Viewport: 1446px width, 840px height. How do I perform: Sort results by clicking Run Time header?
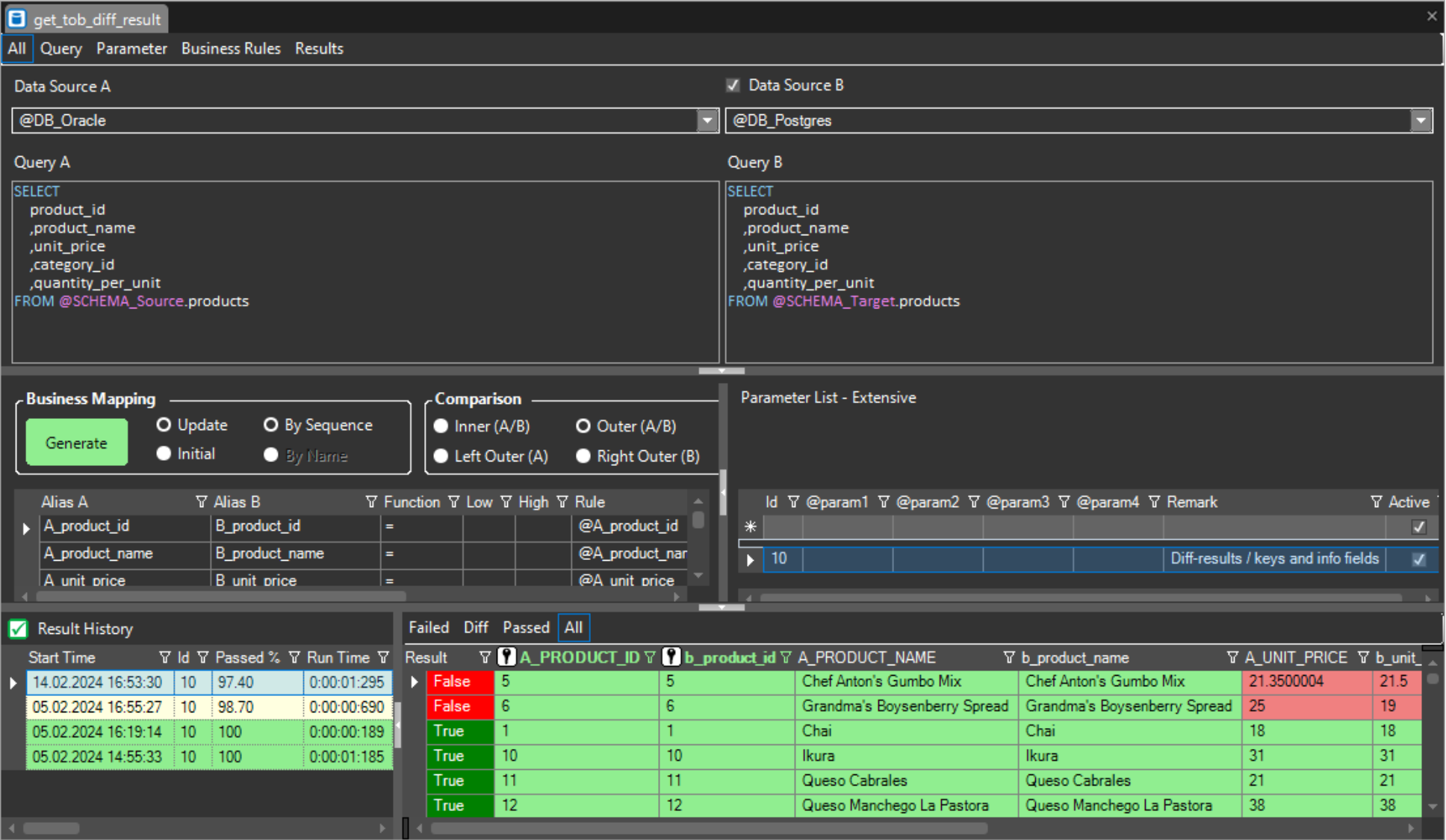338,658
